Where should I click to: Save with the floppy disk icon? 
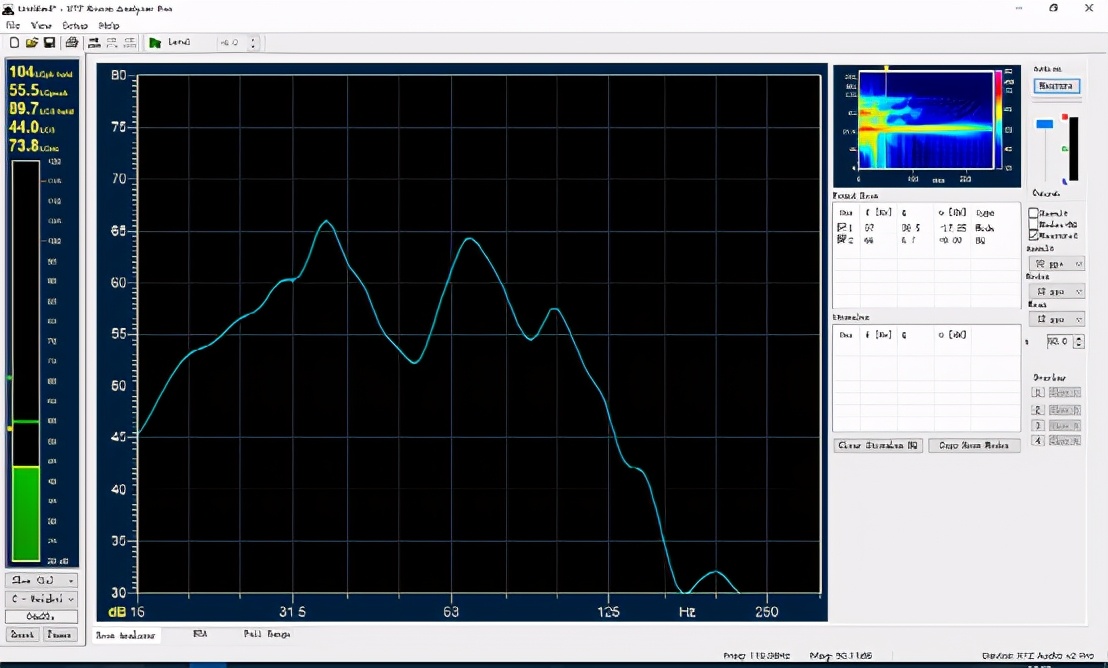[x=49, y=42]
